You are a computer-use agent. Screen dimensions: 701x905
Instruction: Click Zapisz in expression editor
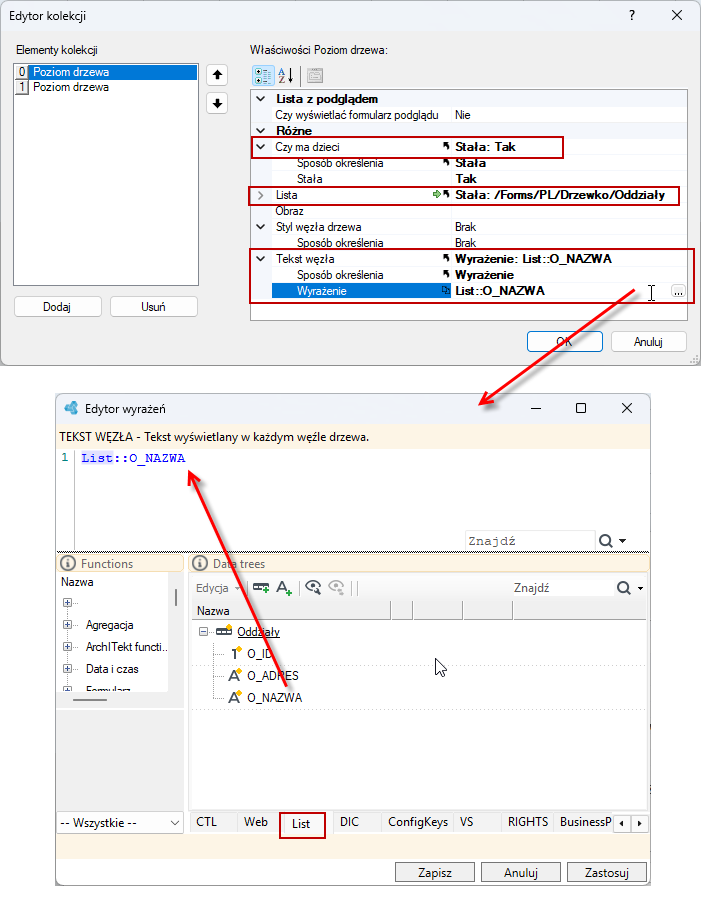pos(434,872)
